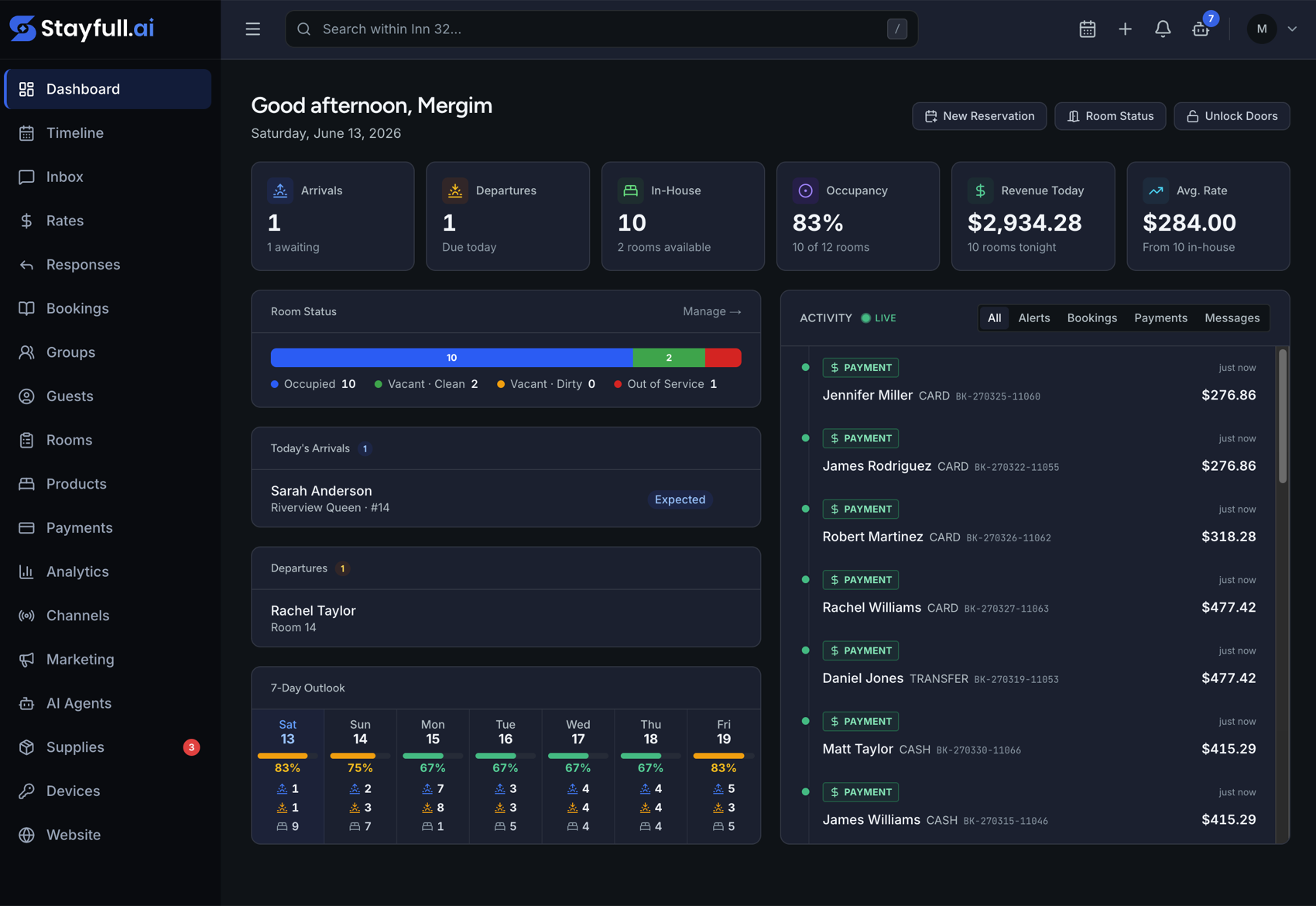Click the slash shortcut key badge
Image resolution: width=1316 pixels, height=906 pixels.
click(x=896, y=29)
